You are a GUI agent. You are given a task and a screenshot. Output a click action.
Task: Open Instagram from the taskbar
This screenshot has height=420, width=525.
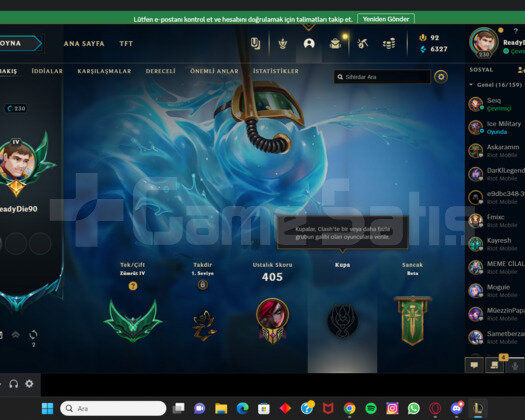(x=392, y=408)
